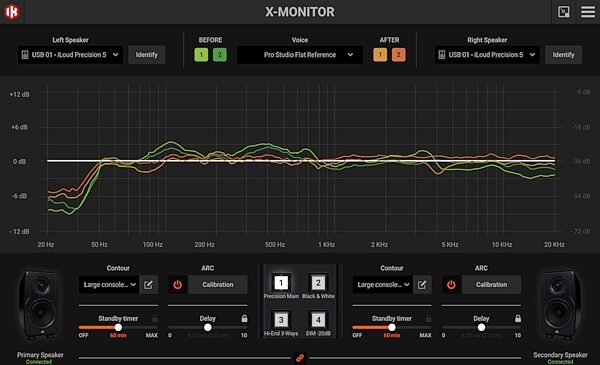Toggle the secondary speaker Delay lock
The width and height of the screenshot is (600, 365).
tap(518, 318)
